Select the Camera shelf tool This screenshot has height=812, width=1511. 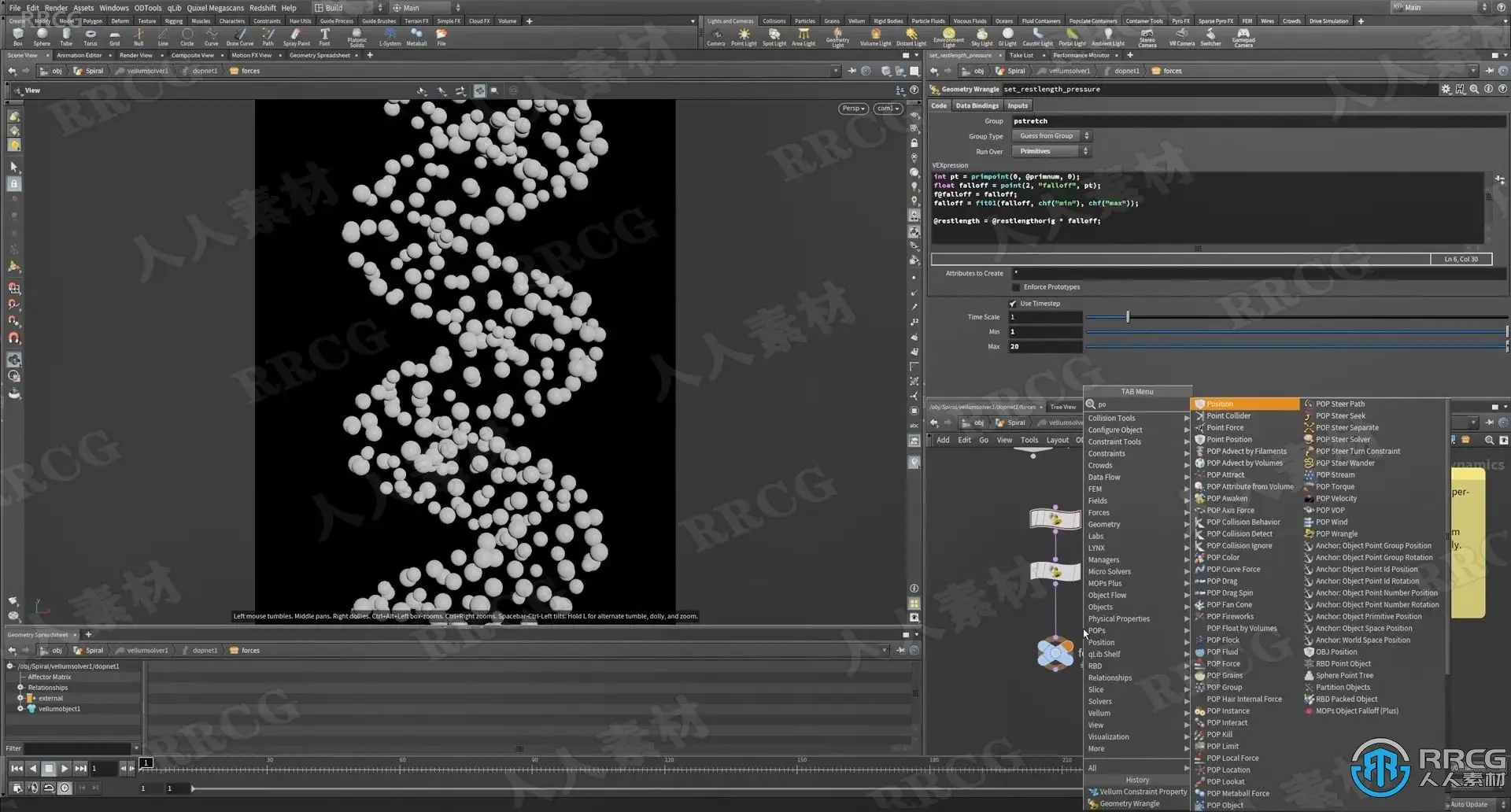pos(715,37)
